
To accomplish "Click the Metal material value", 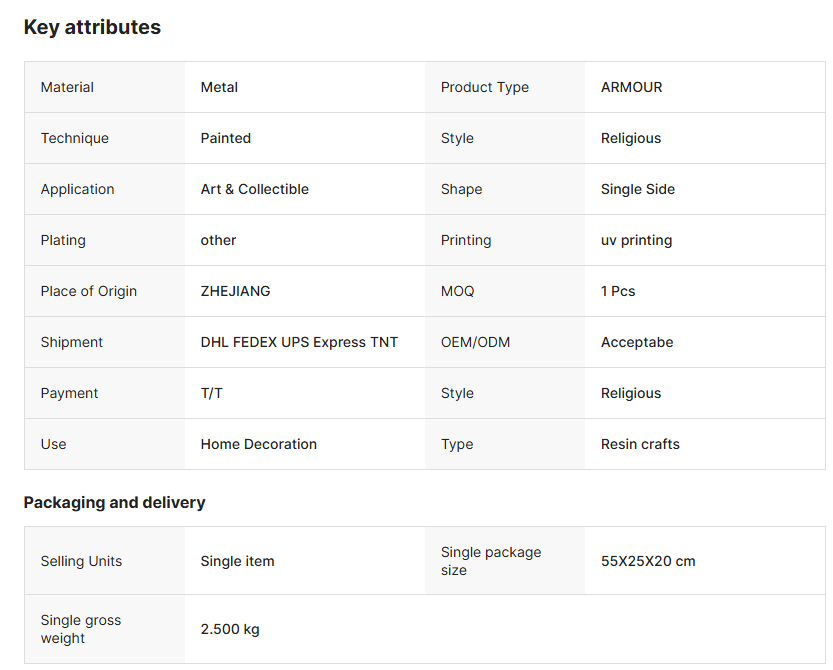I will click(x=219, y=87).
